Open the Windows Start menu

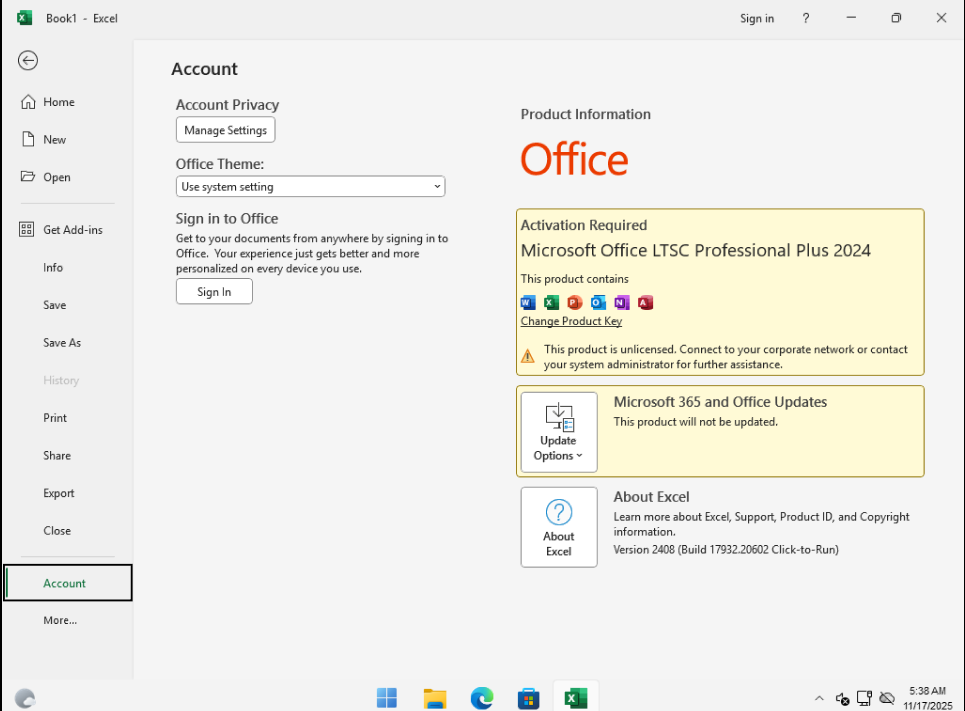pos(387,698)
